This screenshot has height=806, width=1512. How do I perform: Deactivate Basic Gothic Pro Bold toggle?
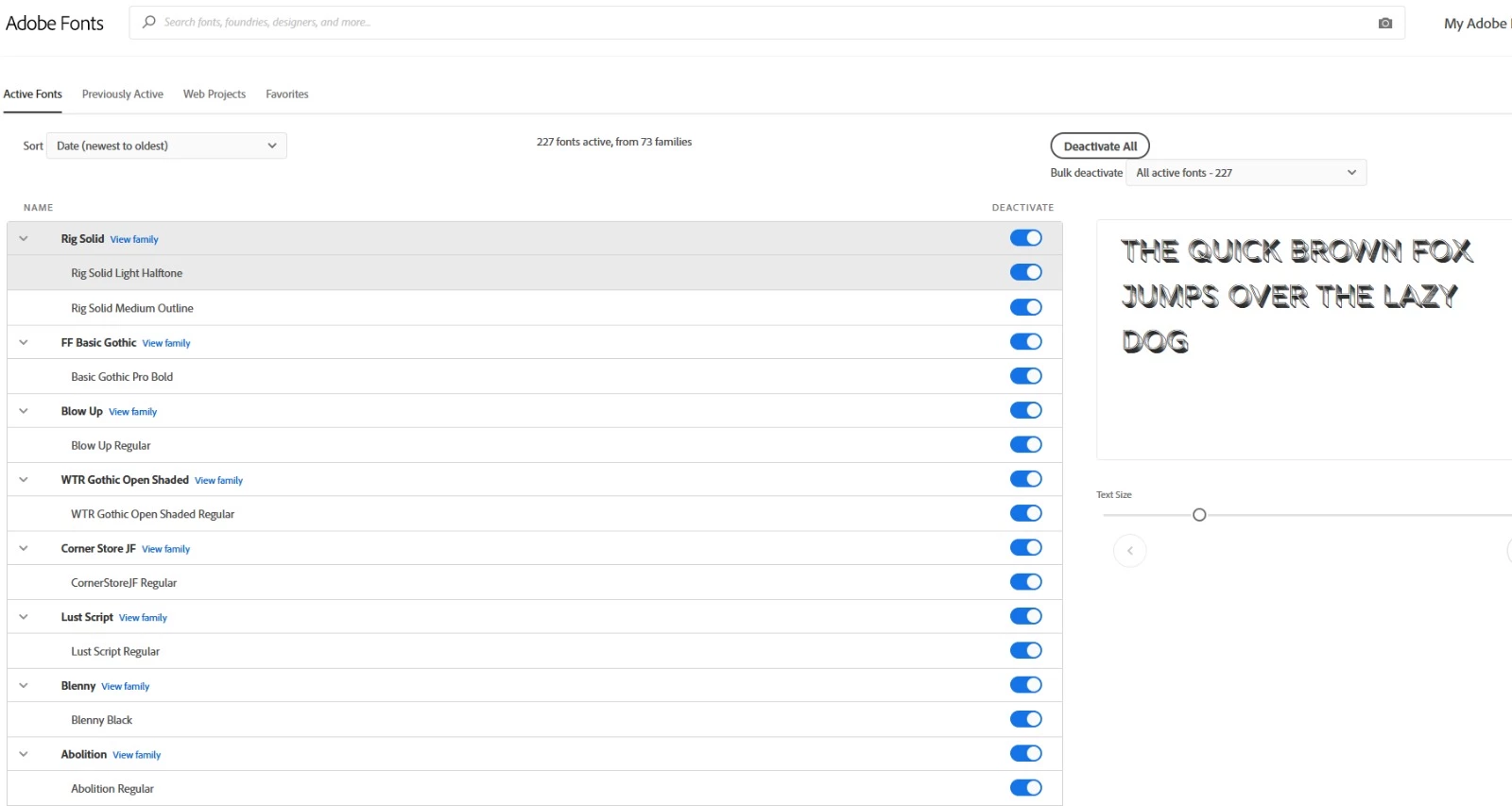point(1025,376)
